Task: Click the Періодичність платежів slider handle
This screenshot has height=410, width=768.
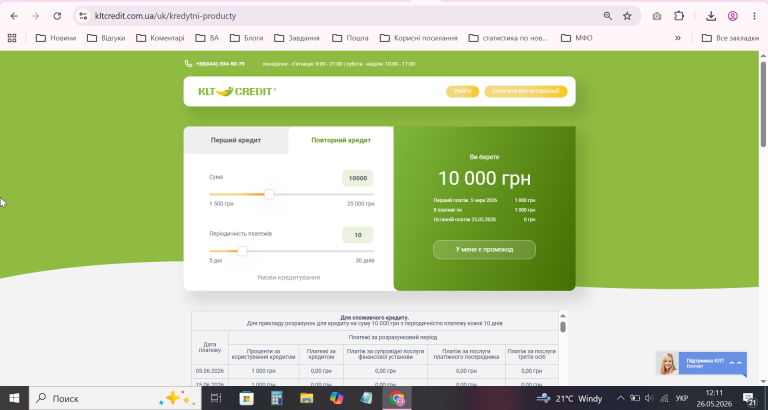Action: click(x=242, y=251)
